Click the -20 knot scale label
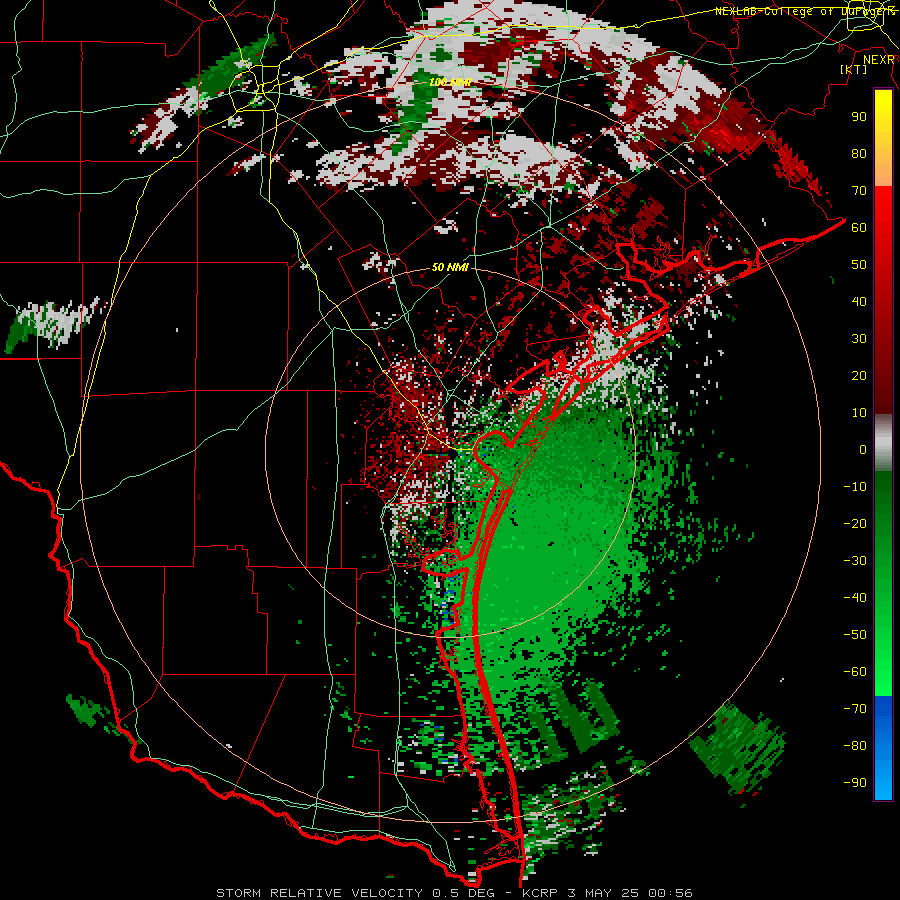This screenshot has width=900, height=900. click(x=855, y=523)
